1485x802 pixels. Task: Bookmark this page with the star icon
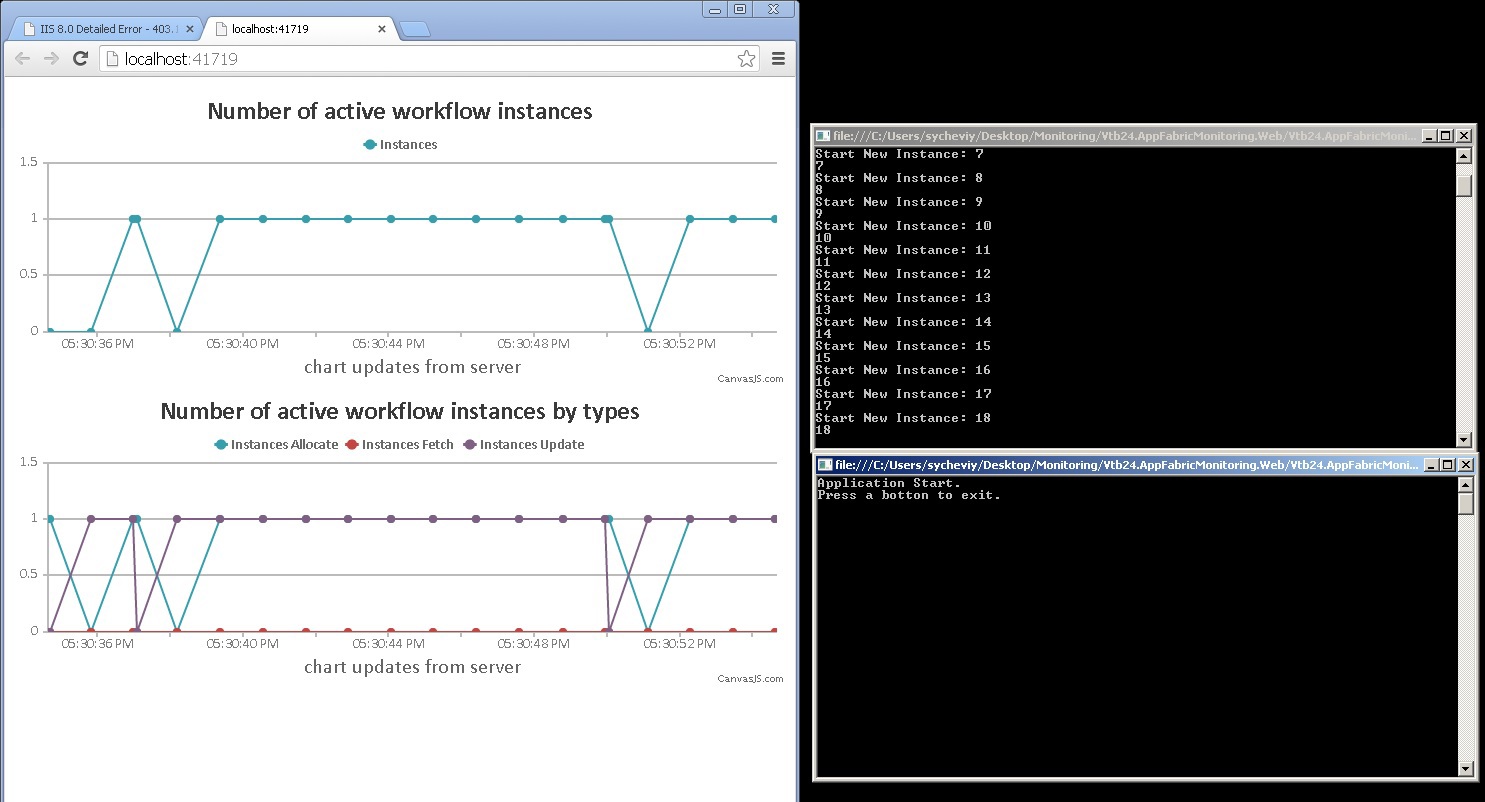[x=746, y=59]
